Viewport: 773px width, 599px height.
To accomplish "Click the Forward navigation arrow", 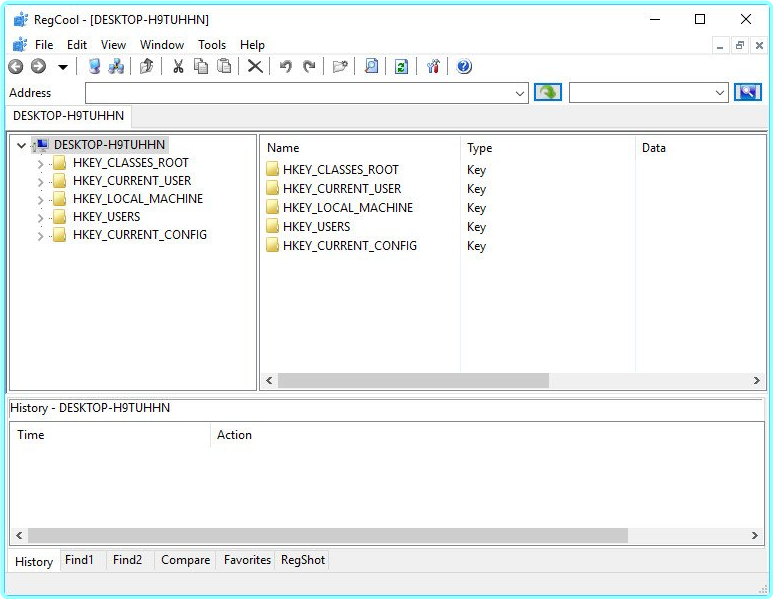I will pyautogui.click(x=38, y=66).
